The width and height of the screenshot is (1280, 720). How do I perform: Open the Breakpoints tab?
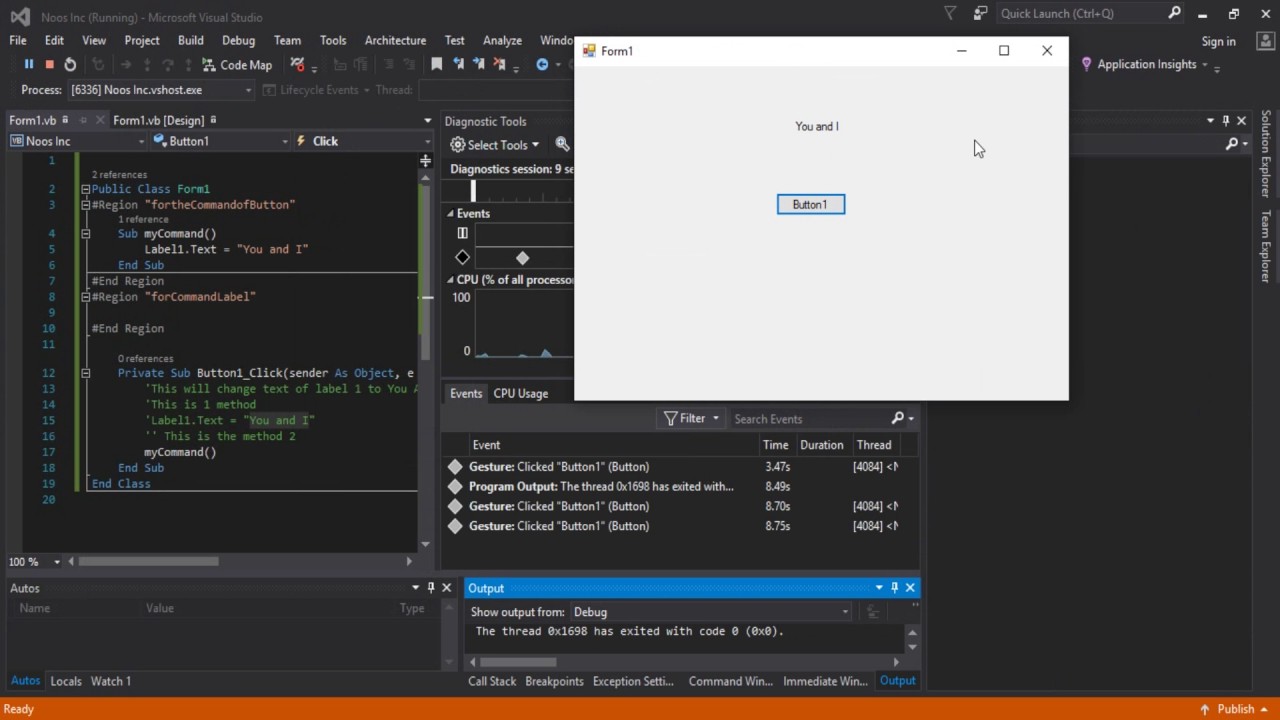click(x=554, y=681)
